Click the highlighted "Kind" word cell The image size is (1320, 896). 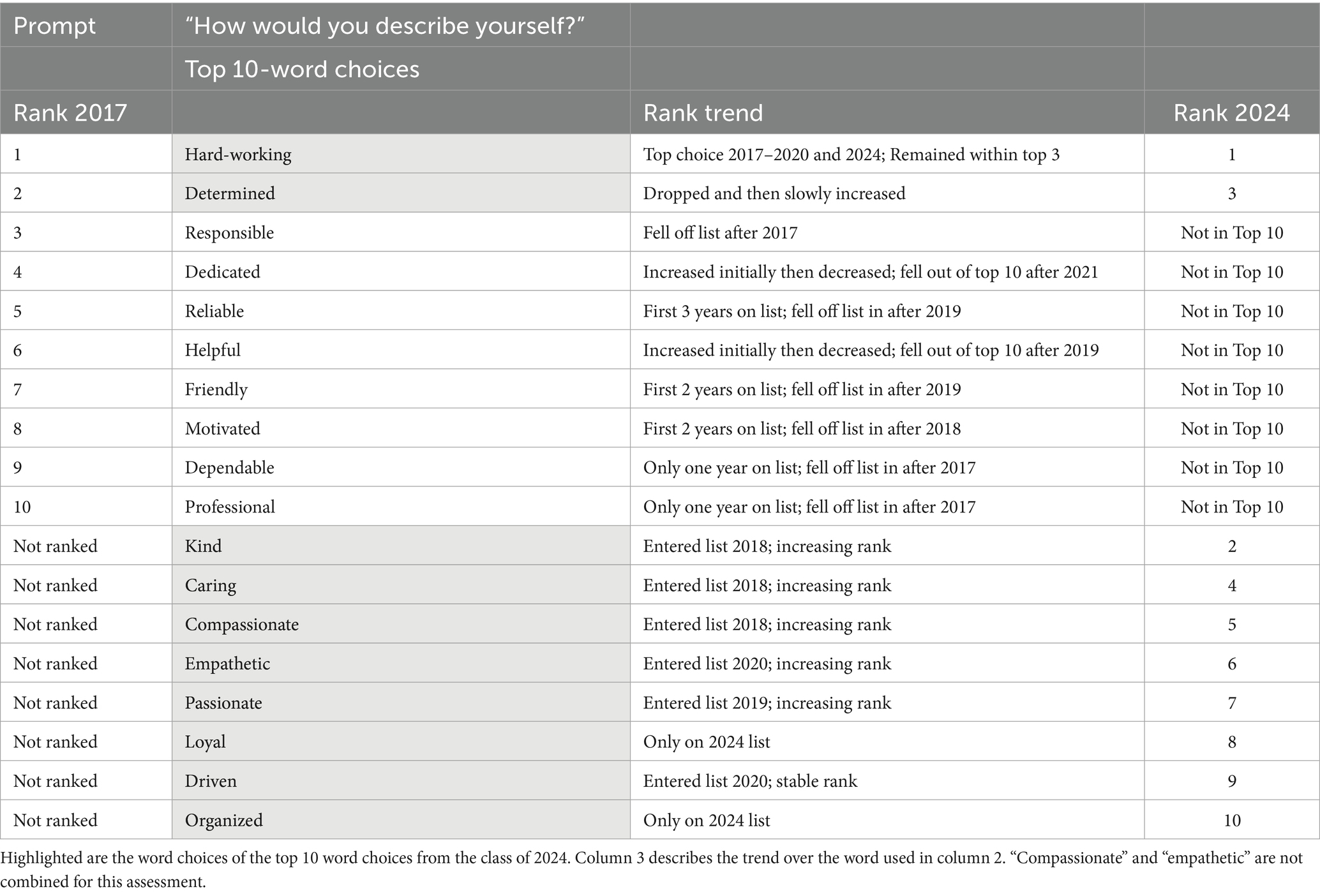[204, 546]
